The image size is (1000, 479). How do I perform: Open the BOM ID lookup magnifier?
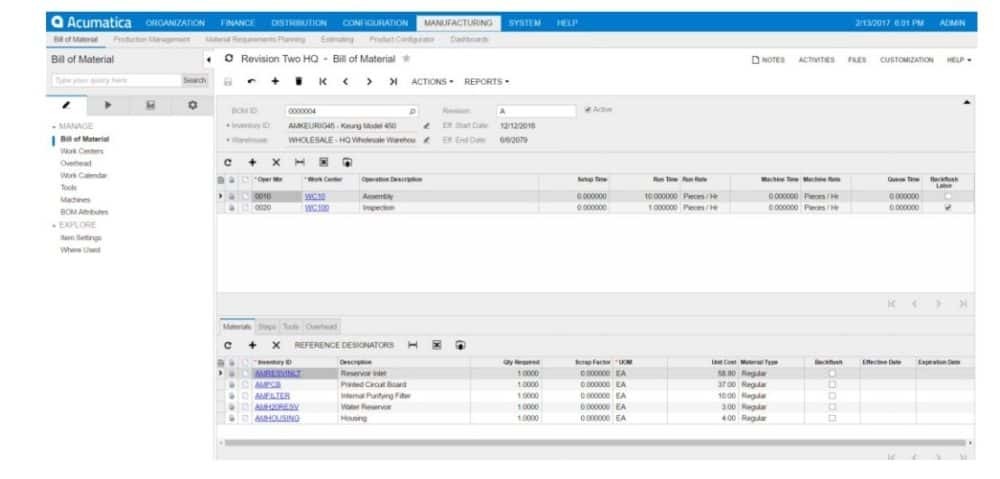pos(412,111)
